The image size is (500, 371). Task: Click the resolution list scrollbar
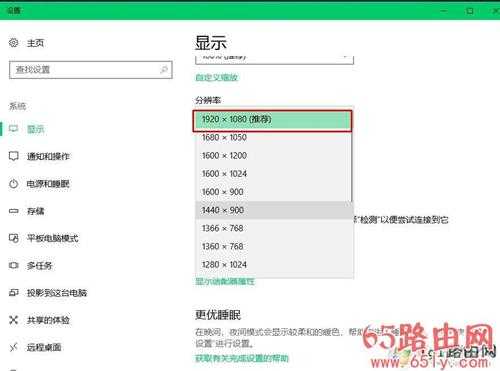tap(352, 167)
